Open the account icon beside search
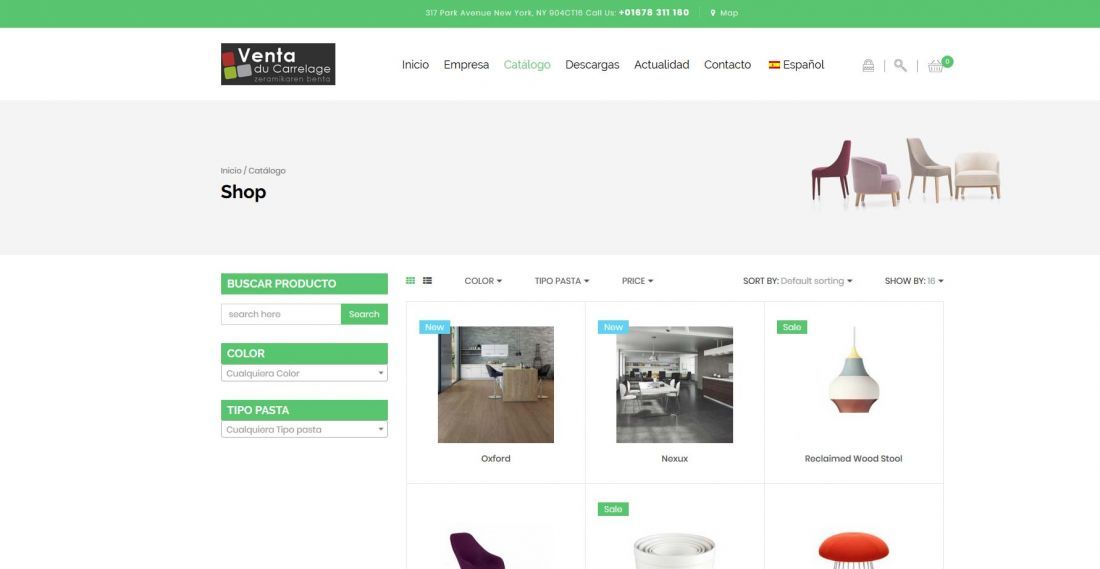 868,65
